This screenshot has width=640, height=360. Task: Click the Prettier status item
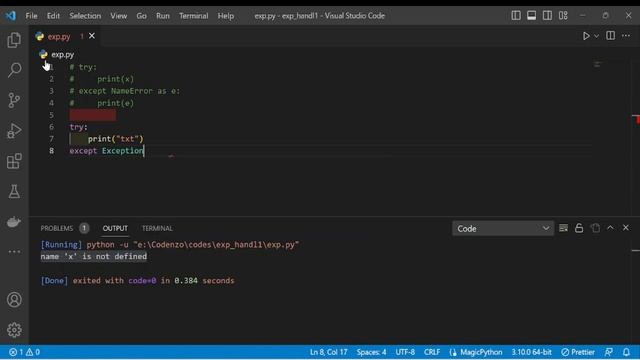coord(578,352)
